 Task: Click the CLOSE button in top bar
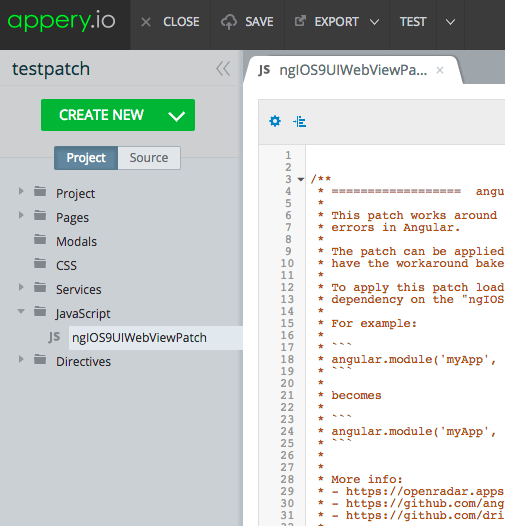[181, 22]
